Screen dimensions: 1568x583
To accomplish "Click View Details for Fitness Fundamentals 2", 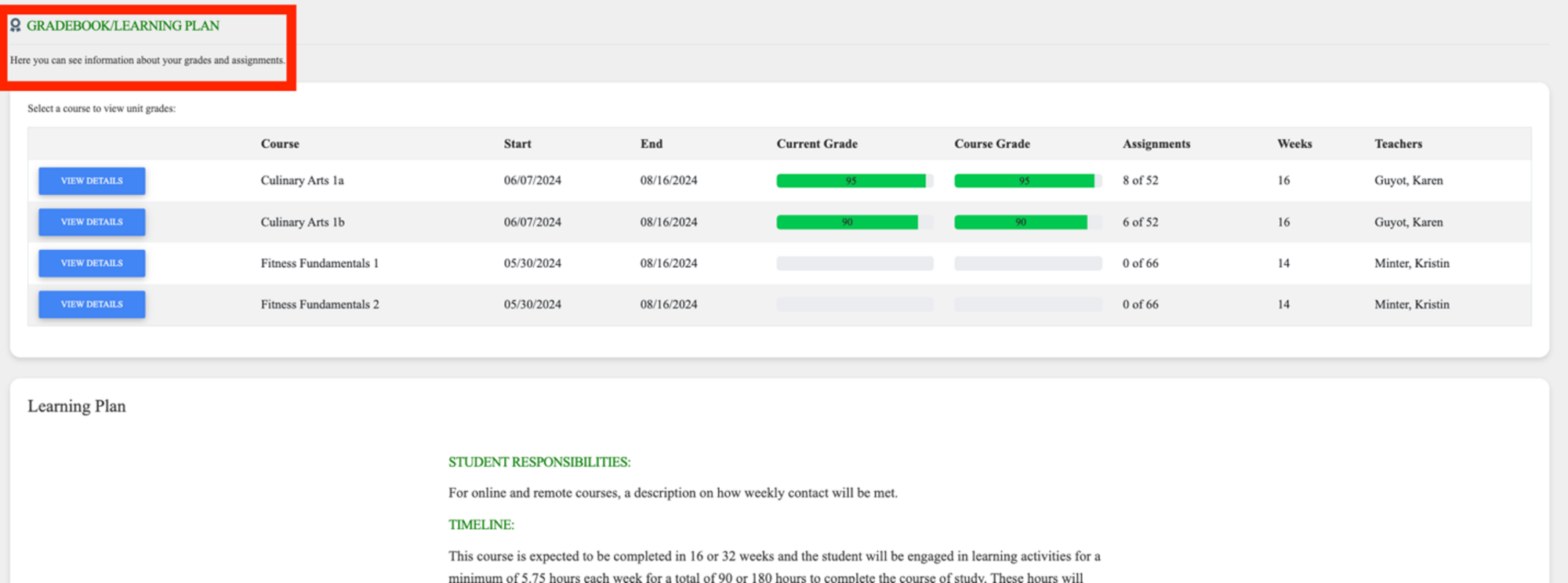I will point(92,305).
